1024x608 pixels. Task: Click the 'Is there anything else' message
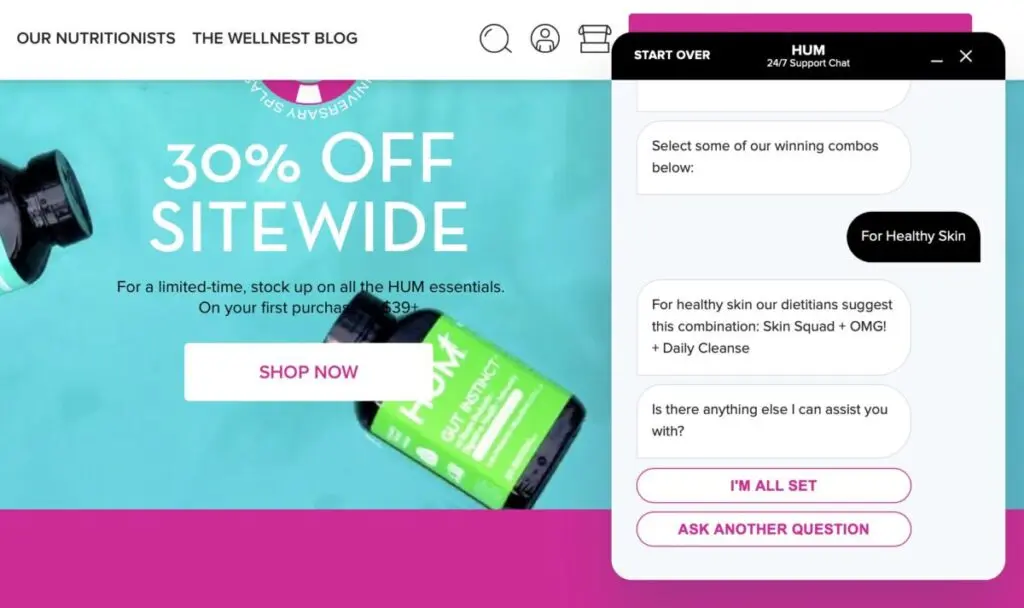click(x=773, y=421)
